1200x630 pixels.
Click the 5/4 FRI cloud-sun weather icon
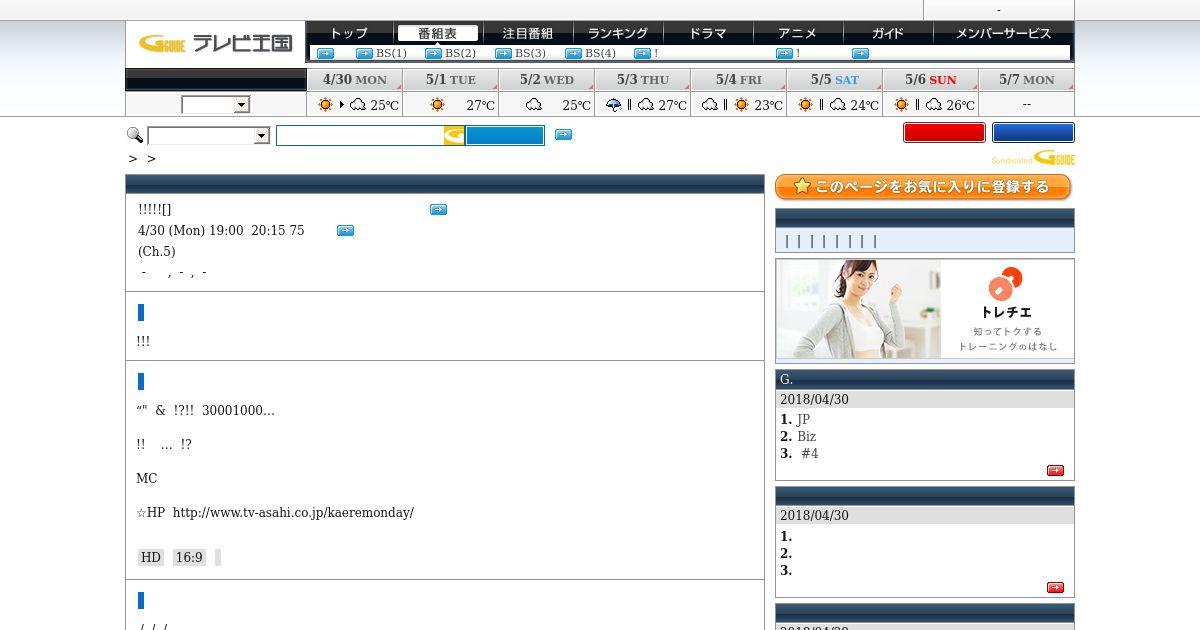coord(725,105)
